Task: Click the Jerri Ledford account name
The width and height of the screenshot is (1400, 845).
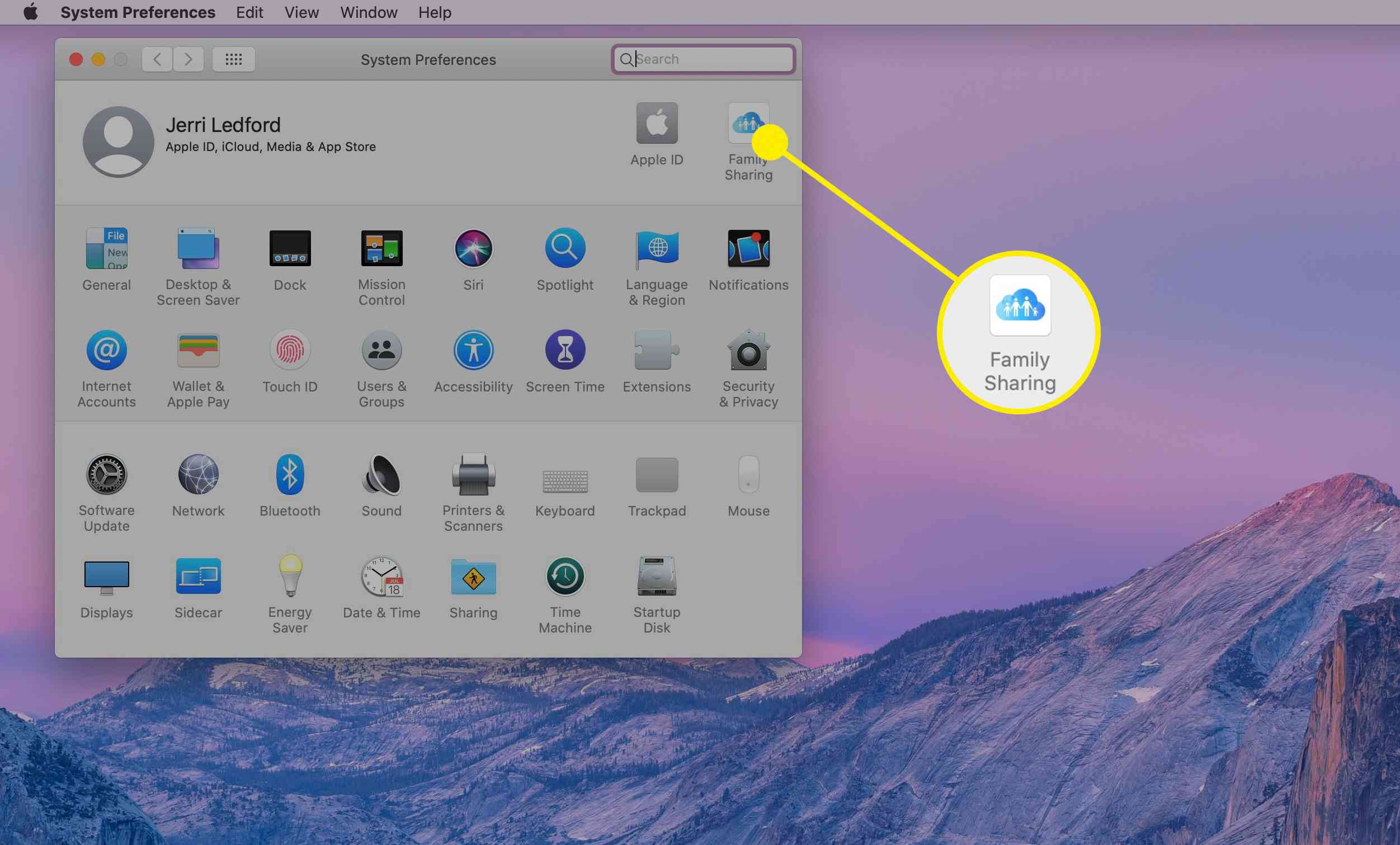Action: click(x=223, y=125)
